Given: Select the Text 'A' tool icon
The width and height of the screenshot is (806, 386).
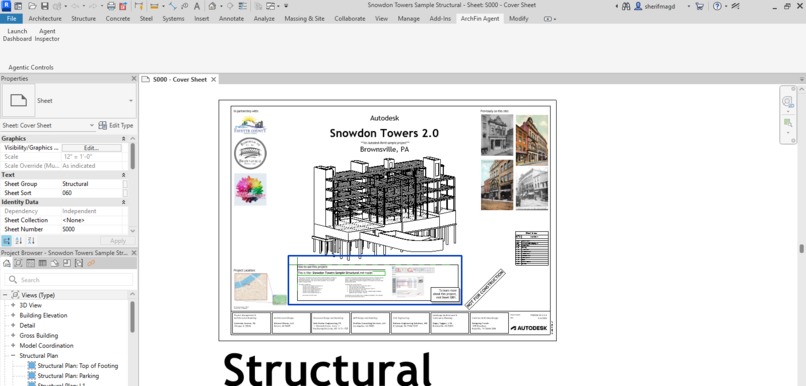Looking at the screenshot, I should [196, 6].
